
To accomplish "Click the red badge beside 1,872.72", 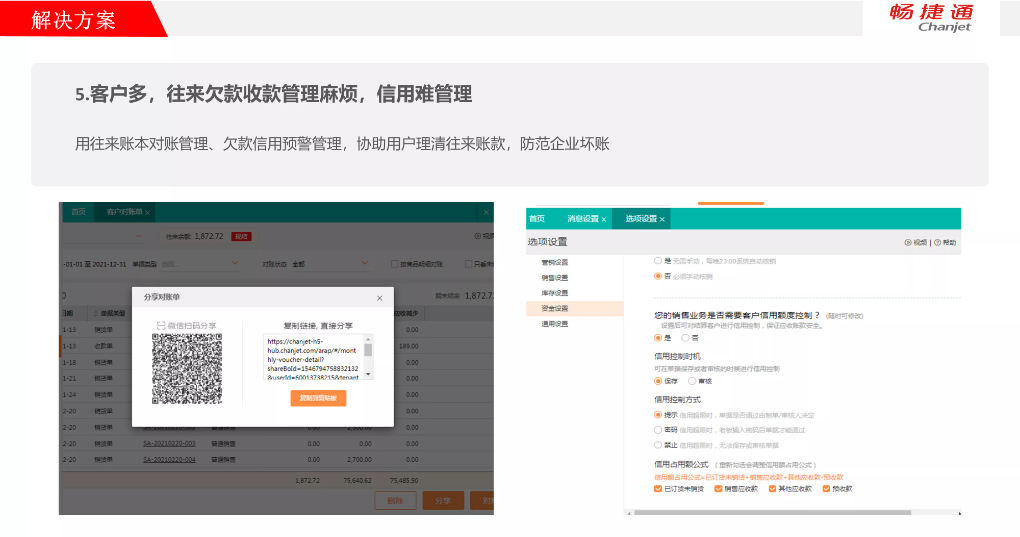I will coord(241,236).
